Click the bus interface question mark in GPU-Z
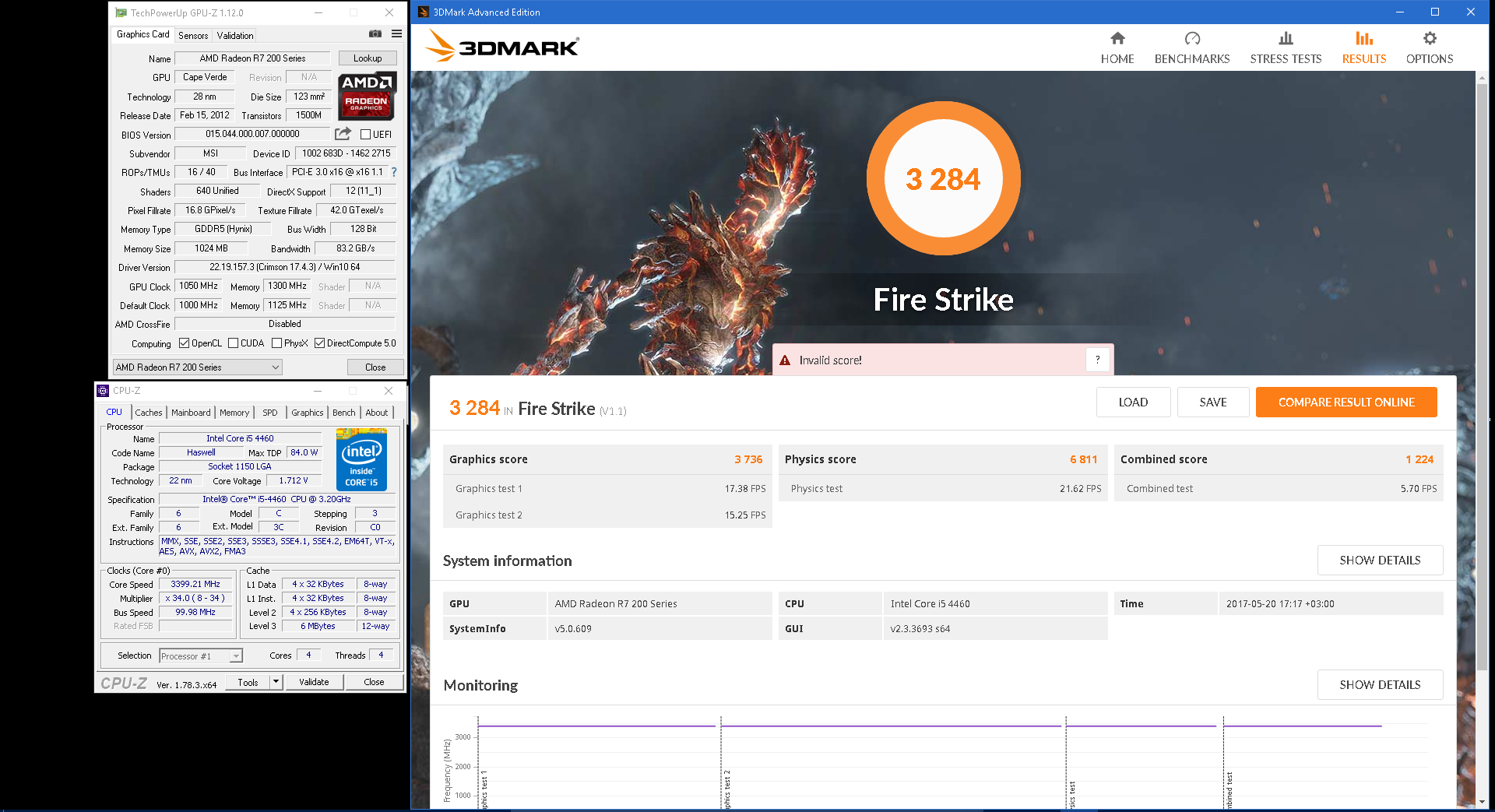Image resolution: width=1495 pixels, height=812 pixels. (x=394, y=172)
